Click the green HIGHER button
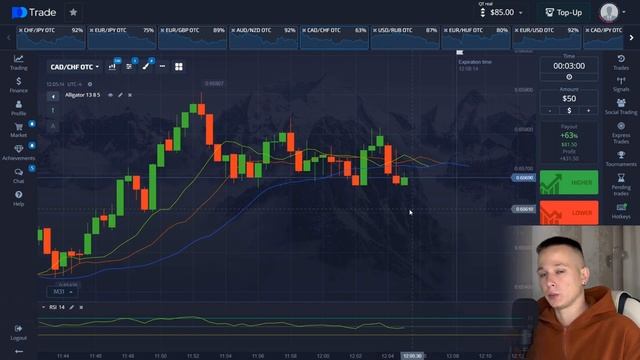This screenshot has height=360, width=640. 569,182
